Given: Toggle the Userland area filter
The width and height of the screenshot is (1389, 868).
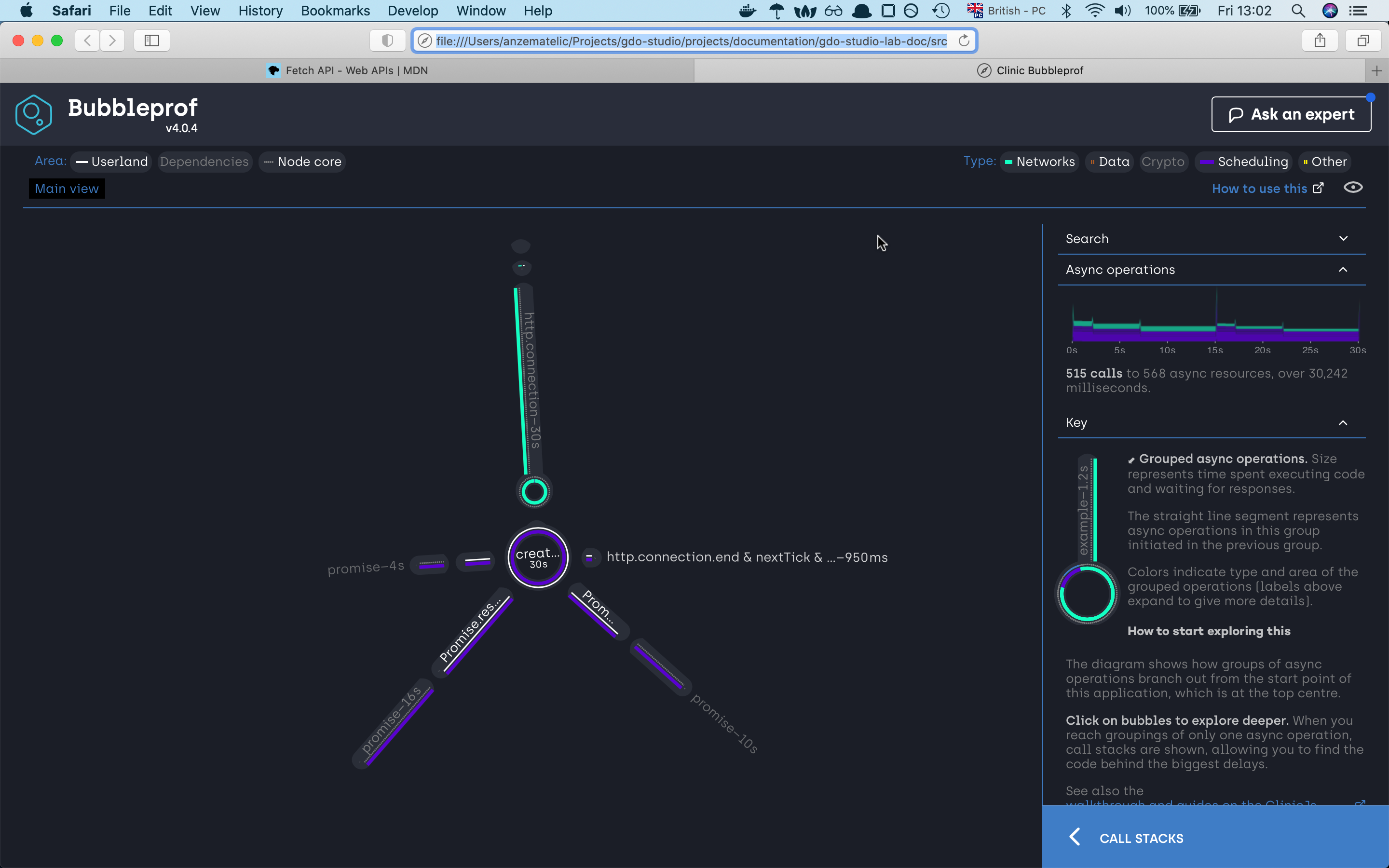Looking at the screenshot, I should pos(112,162).
